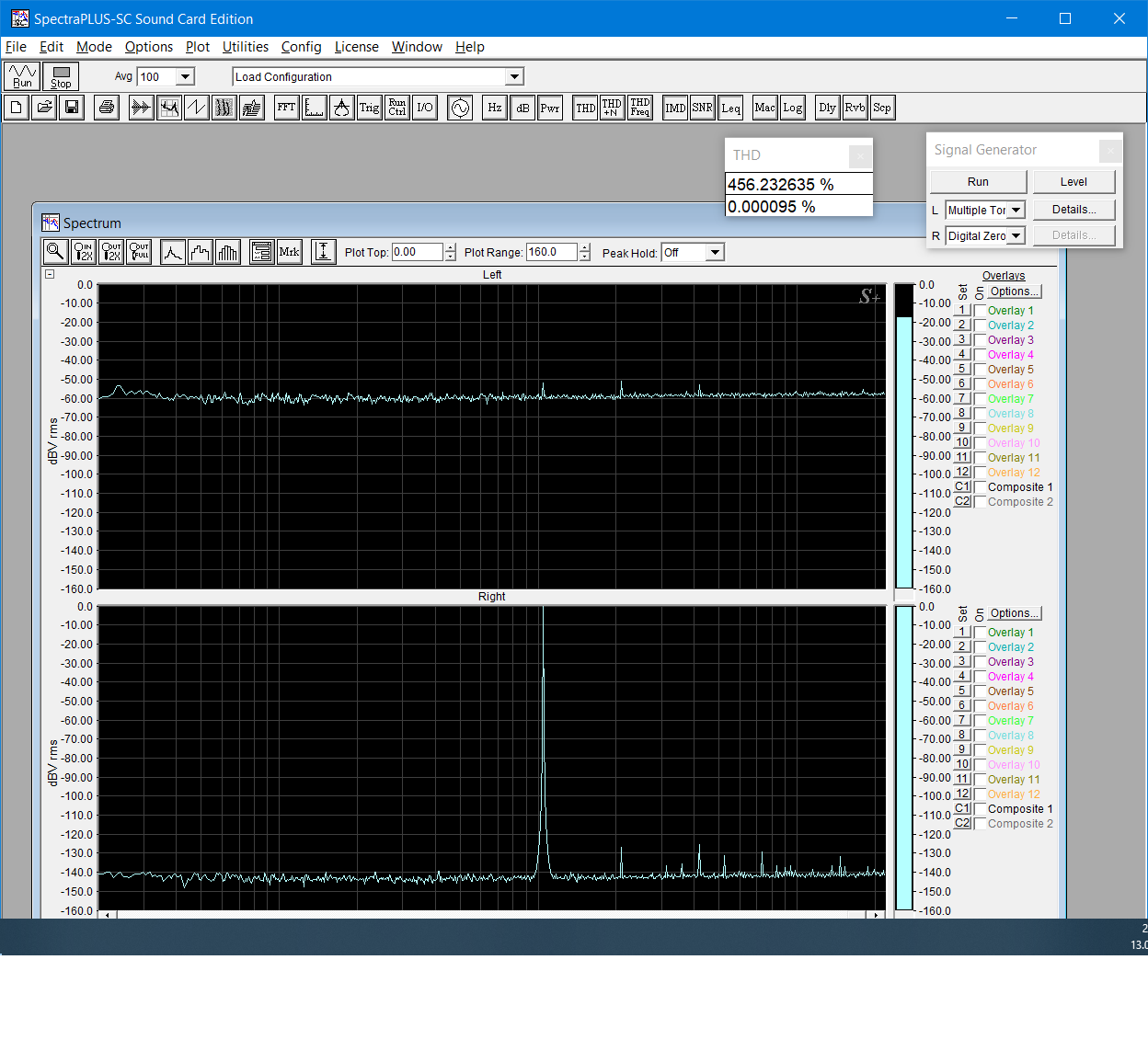
Task: Open the Config menu
Action: point(301,47)
